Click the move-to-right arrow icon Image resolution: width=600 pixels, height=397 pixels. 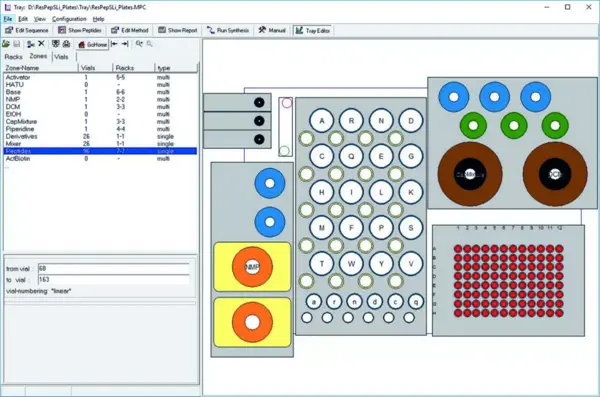[x=125, y=44]
